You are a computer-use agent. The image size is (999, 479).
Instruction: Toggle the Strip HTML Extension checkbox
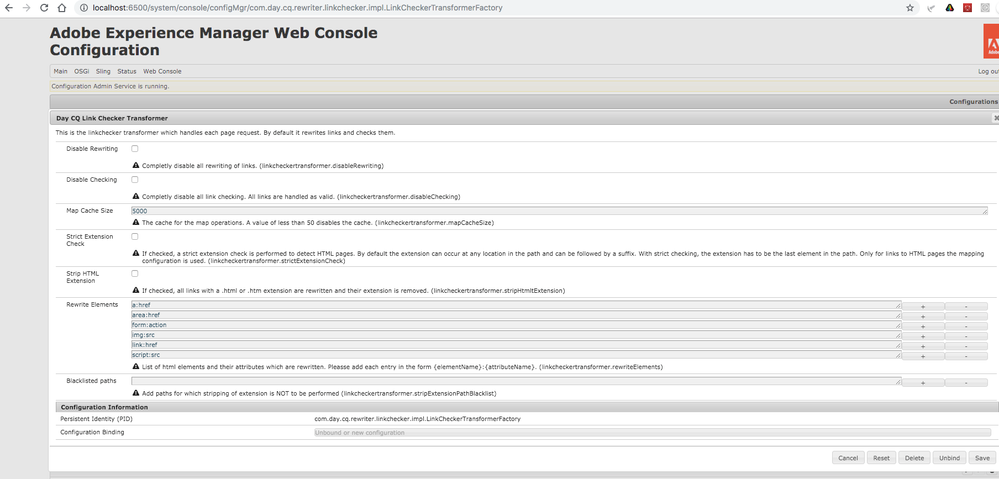[135, 273]
